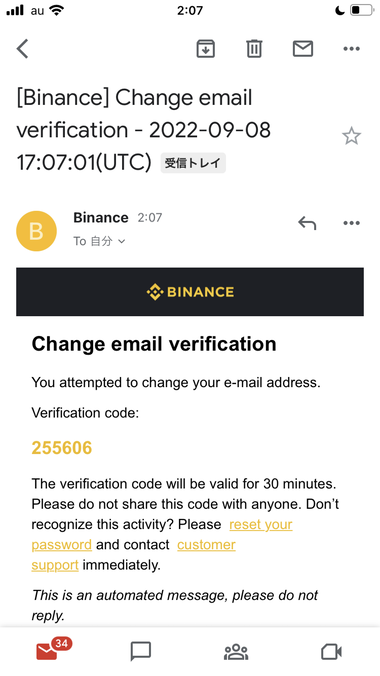Tap the verification code 255606

tap(62, 448)
